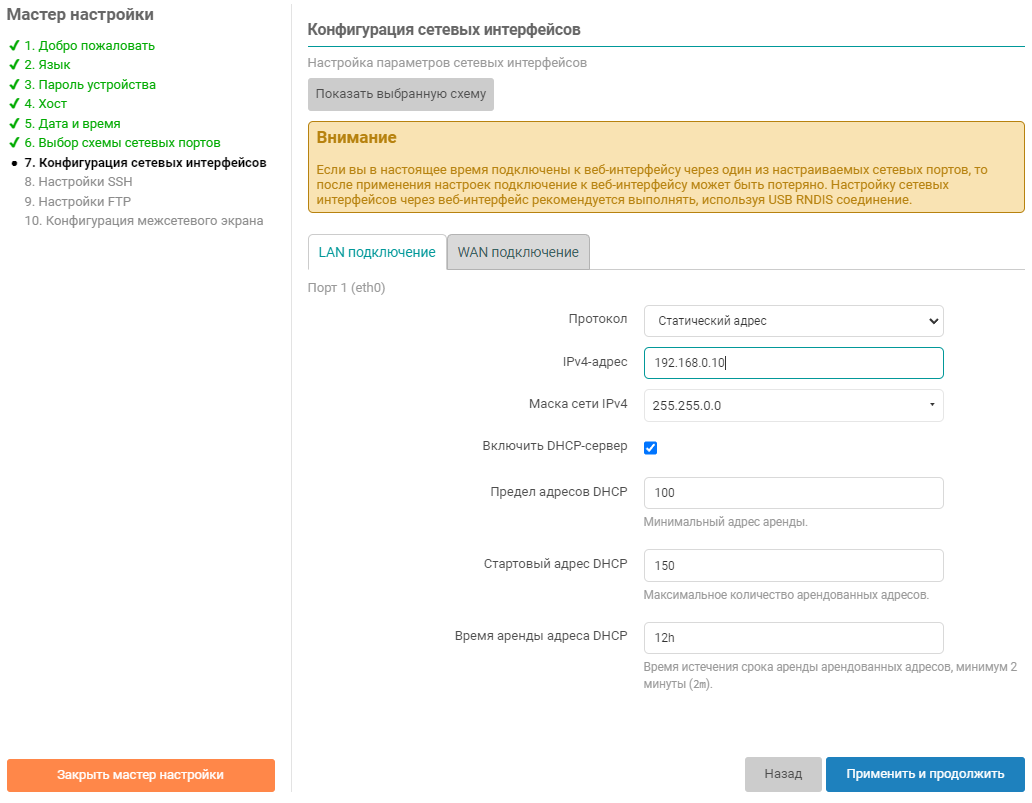Select the LAN подключение tab
The width and height of the screenshot is (1032, 803).
(x=377, y=252)
